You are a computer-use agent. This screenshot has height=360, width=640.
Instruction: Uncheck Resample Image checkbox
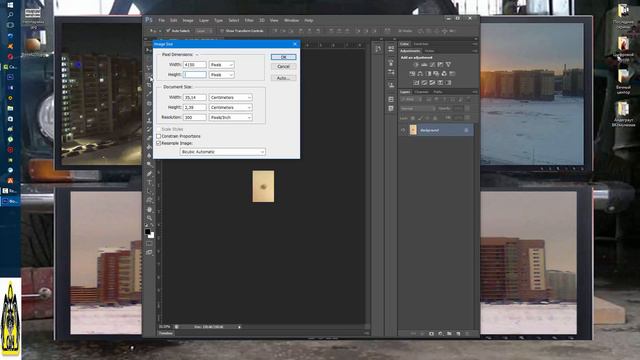[158, 143]
